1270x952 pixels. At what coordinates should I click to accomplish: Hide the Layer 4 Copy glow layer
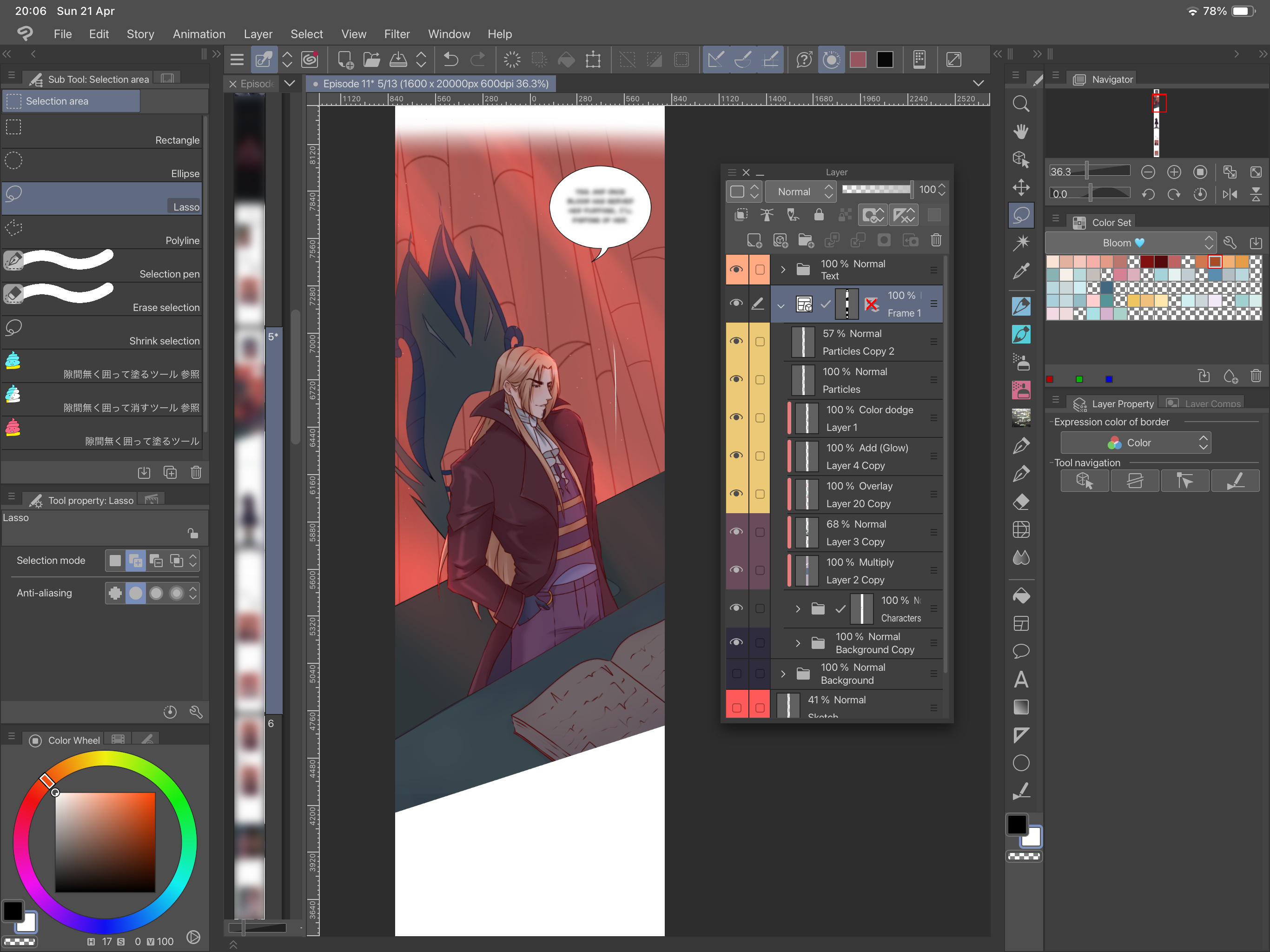[736, 456]
